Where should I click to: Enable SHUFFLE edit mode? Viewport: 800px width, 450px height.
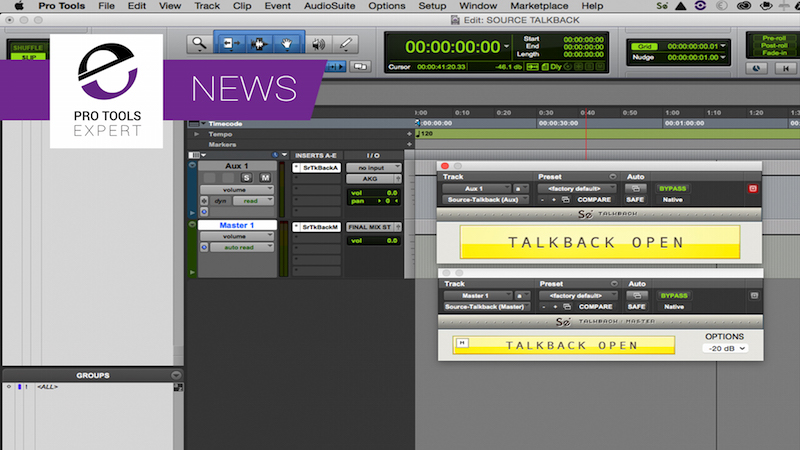coord(28,47)
